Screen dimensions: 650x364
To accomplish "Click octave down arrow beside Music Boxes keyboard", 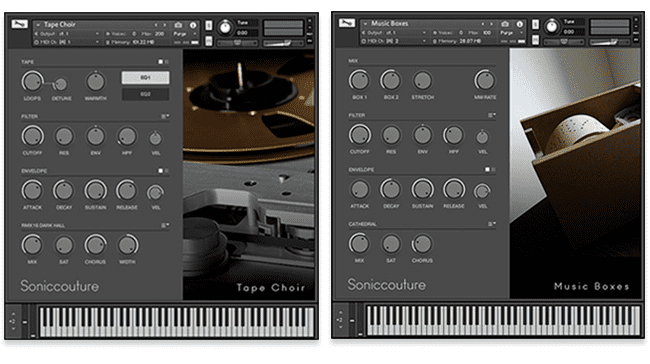I will [x=340, y=328].
